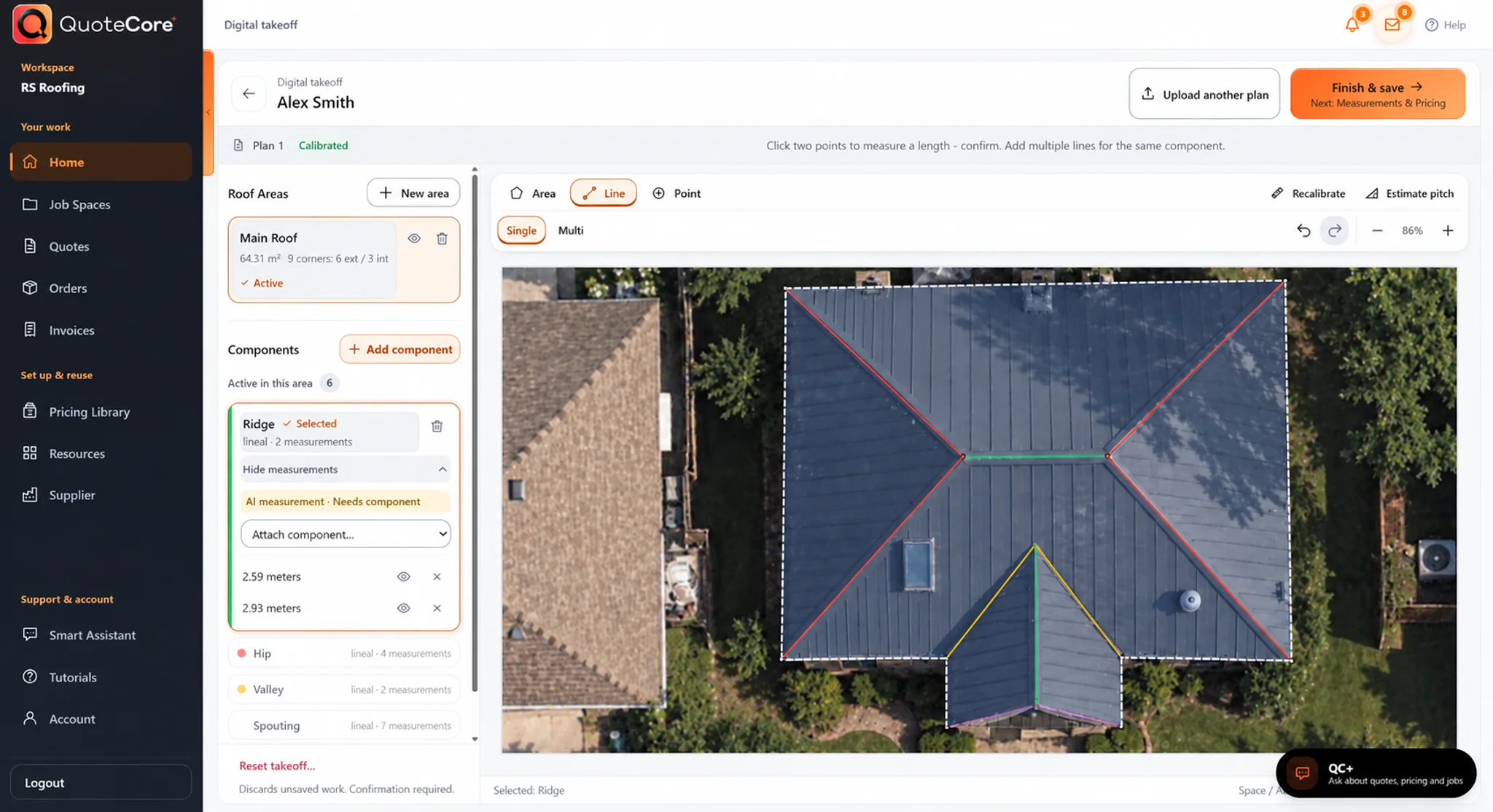
Task: Select the Point tool
Action: click(x=677, y=193)
